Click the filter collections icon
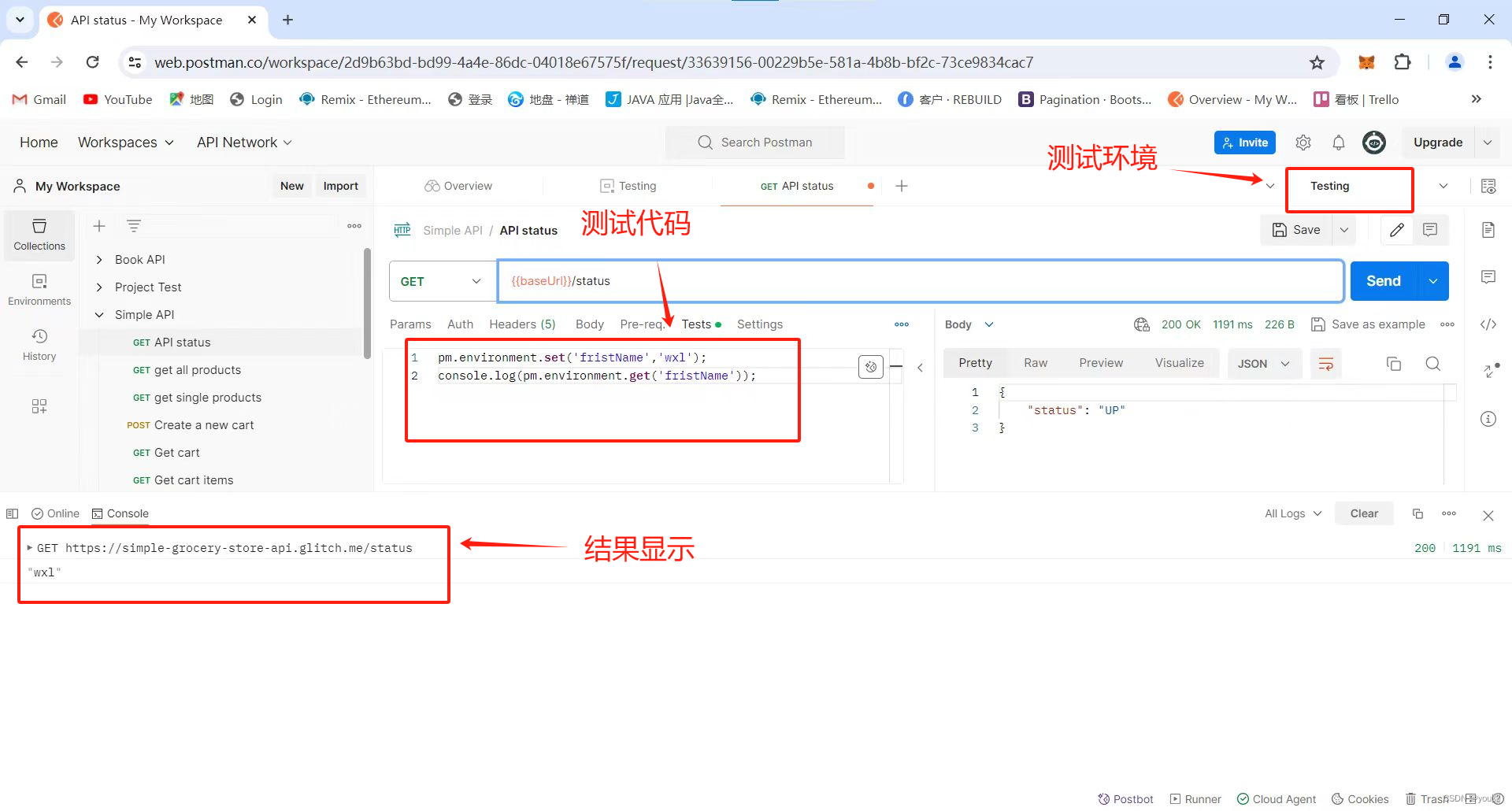The height and width of the screenshot is (811, 1512). [x=134, y=226]
